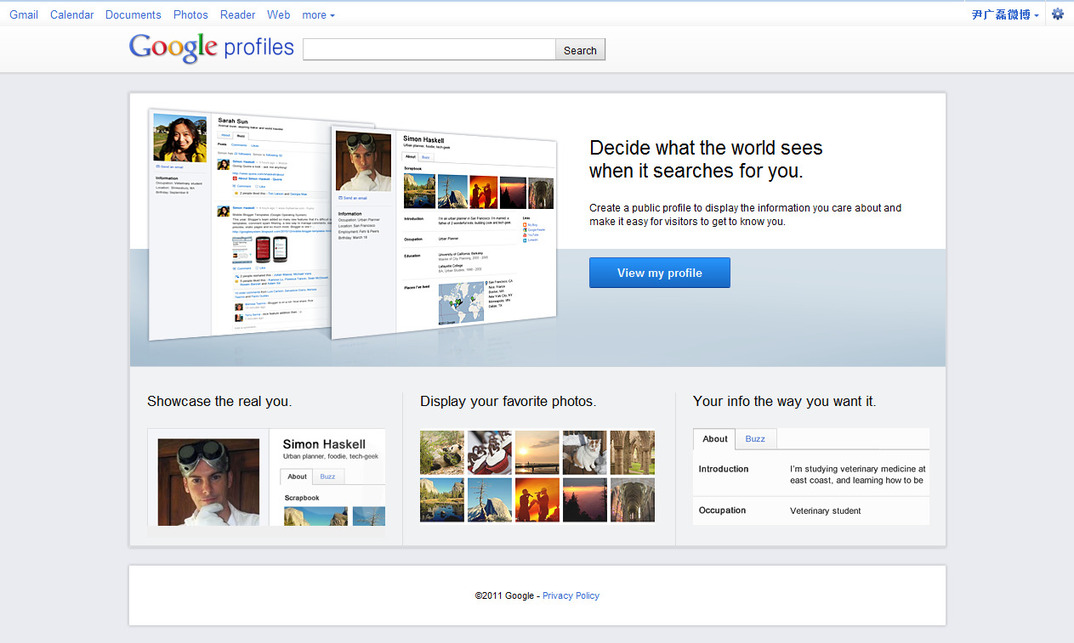Image resolution: width=1074 pixels, height=643 pixels.
Task: Click the profile search text field
Action: [429, 50]
